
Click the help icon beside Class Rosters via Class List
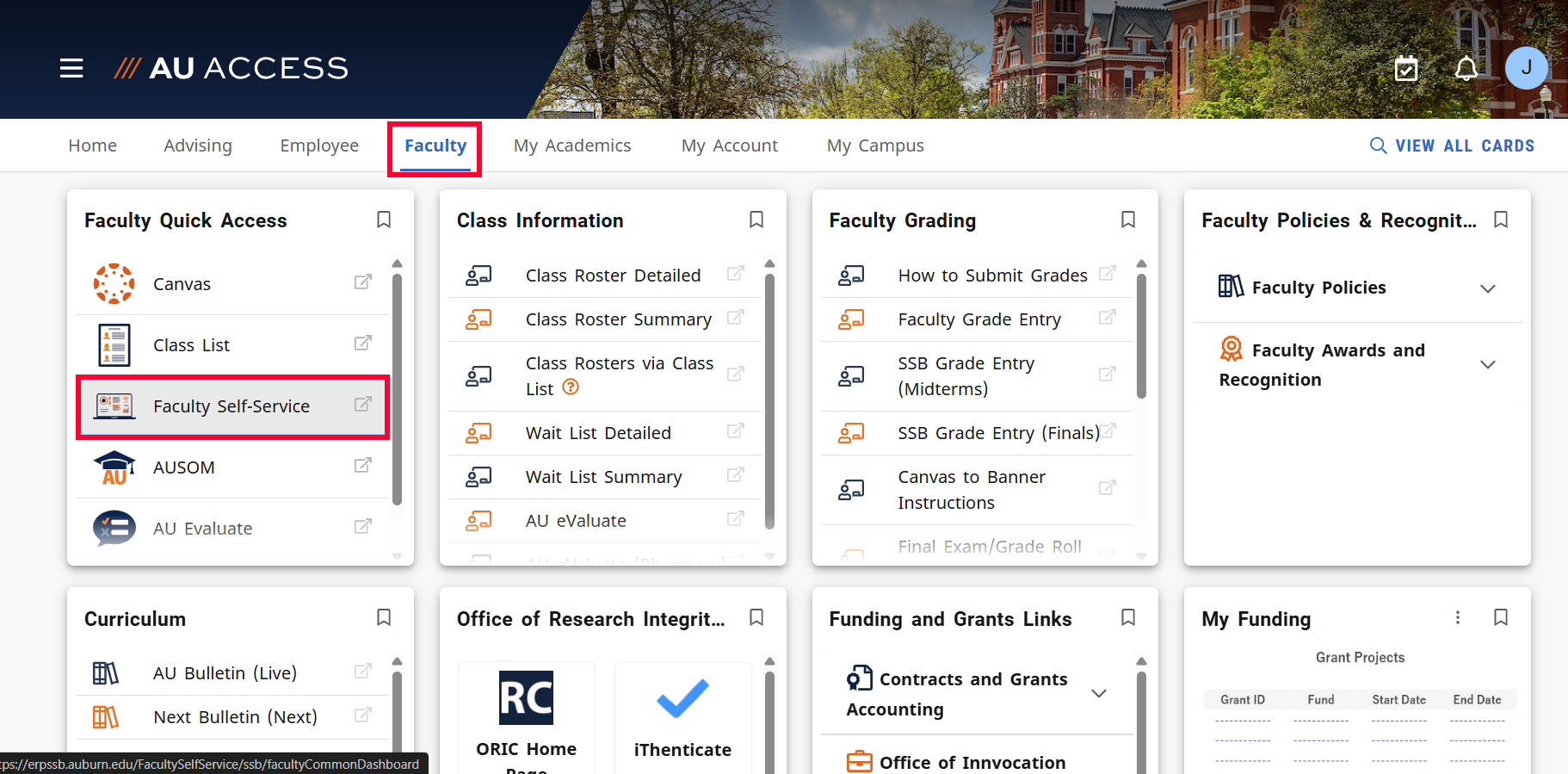pos(571,387)
